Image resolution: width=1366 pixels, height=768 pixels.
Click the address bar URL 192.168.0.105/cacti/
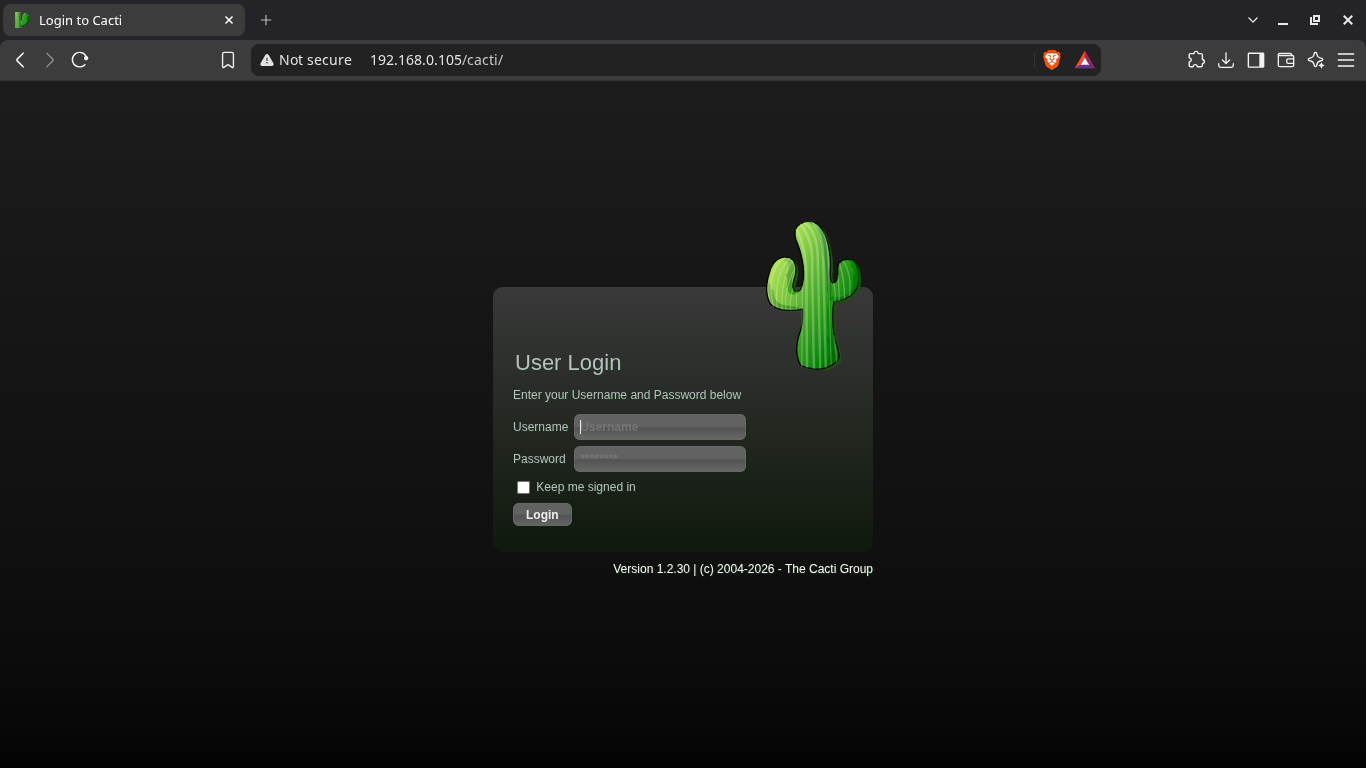tap(436, 60)
